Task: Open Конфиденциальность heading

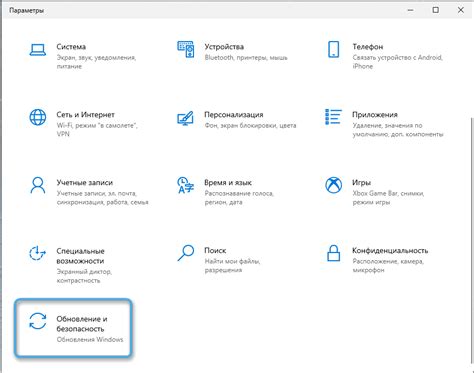Action: coord(390,250)
